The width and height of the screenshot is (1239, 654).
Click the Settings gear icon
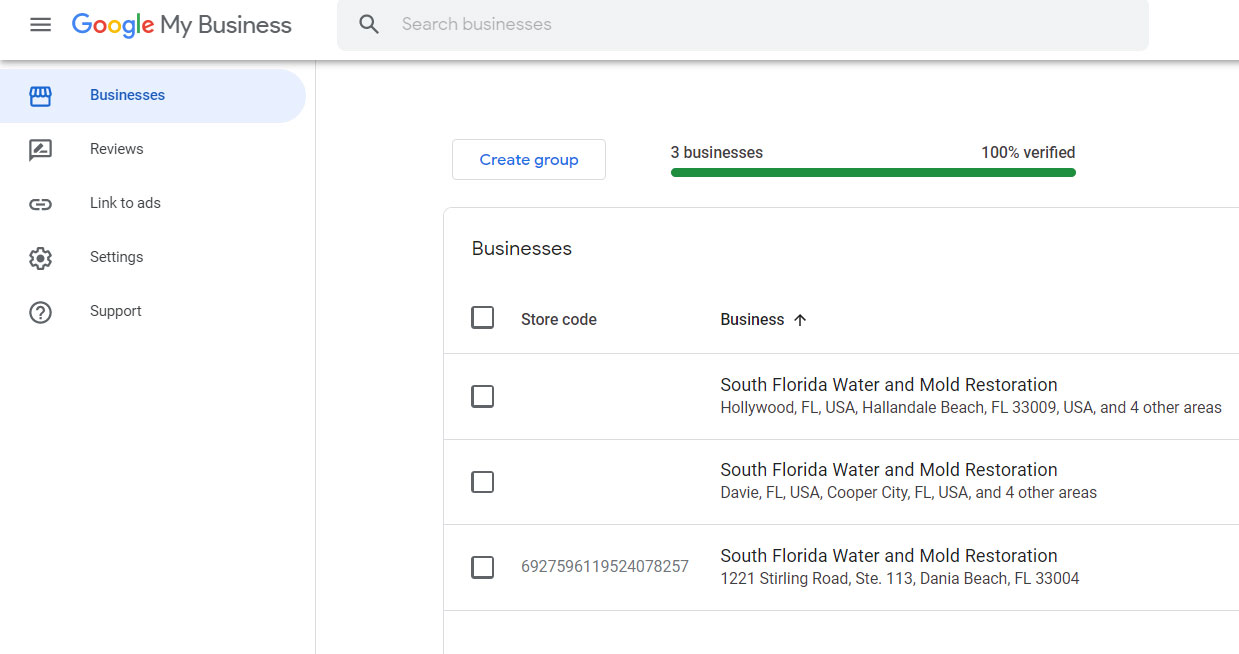pyautogui.click(x=40, y=258)
